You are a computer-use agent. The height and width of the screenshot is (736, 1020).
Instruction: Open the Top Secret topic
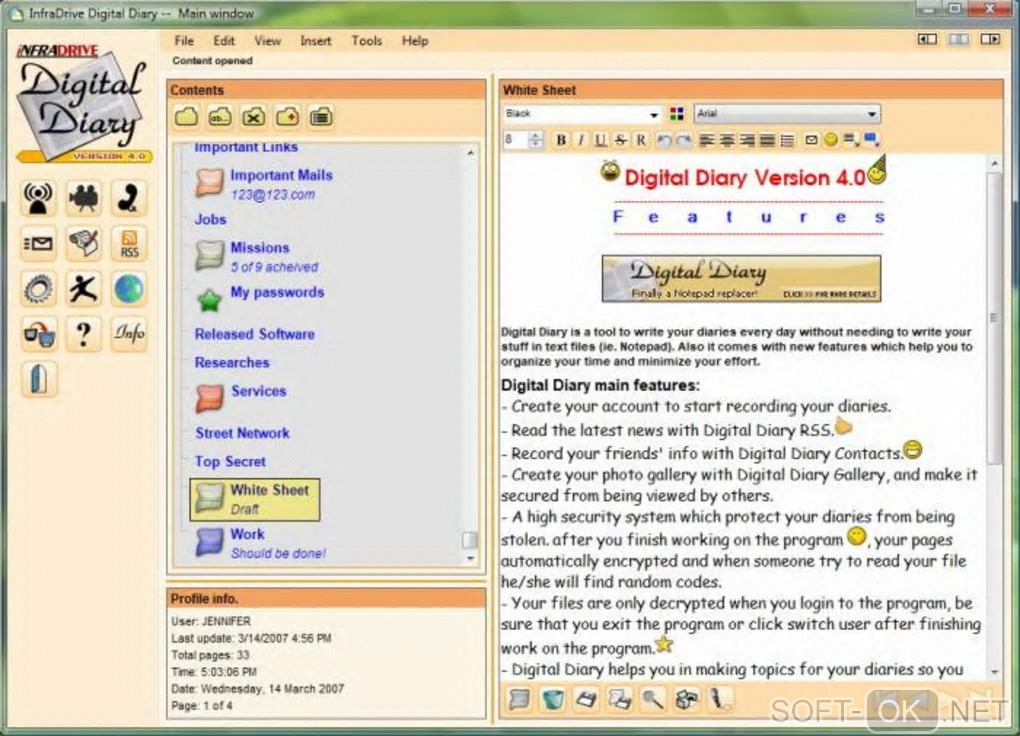(x=230, y=461)
